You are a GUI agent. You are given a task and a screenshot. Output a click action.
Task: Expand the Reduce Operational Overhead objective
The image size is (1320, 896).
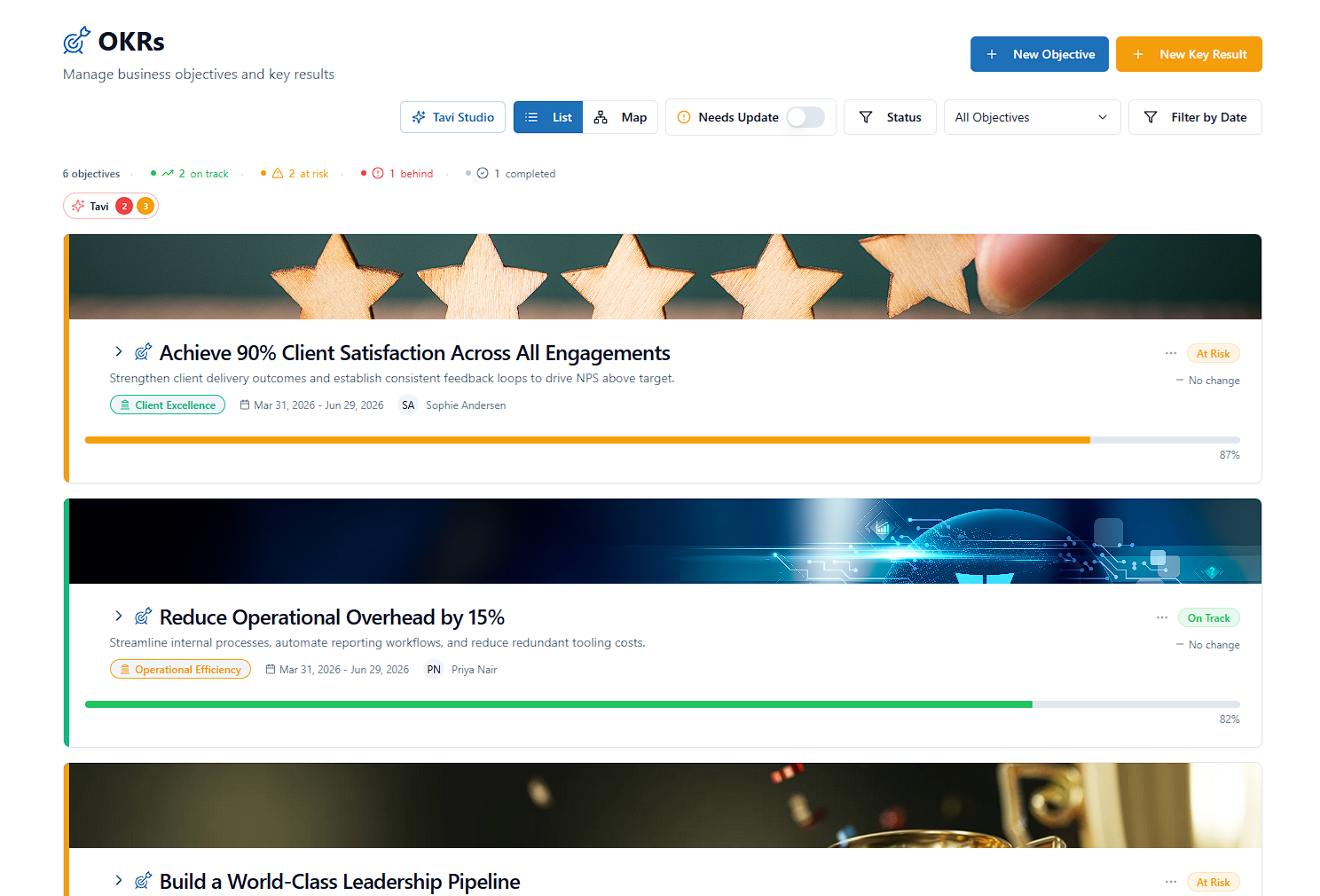click(119, 617)
